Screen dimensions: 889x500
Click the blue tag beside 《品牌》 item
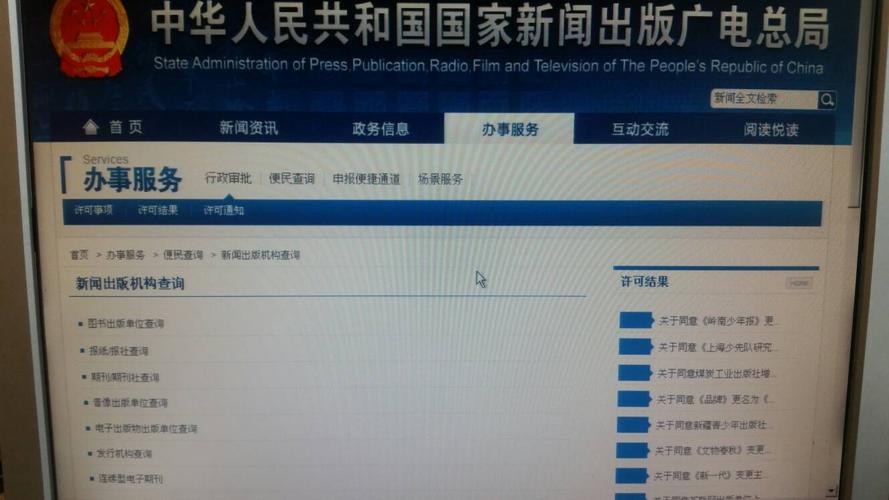634,399
